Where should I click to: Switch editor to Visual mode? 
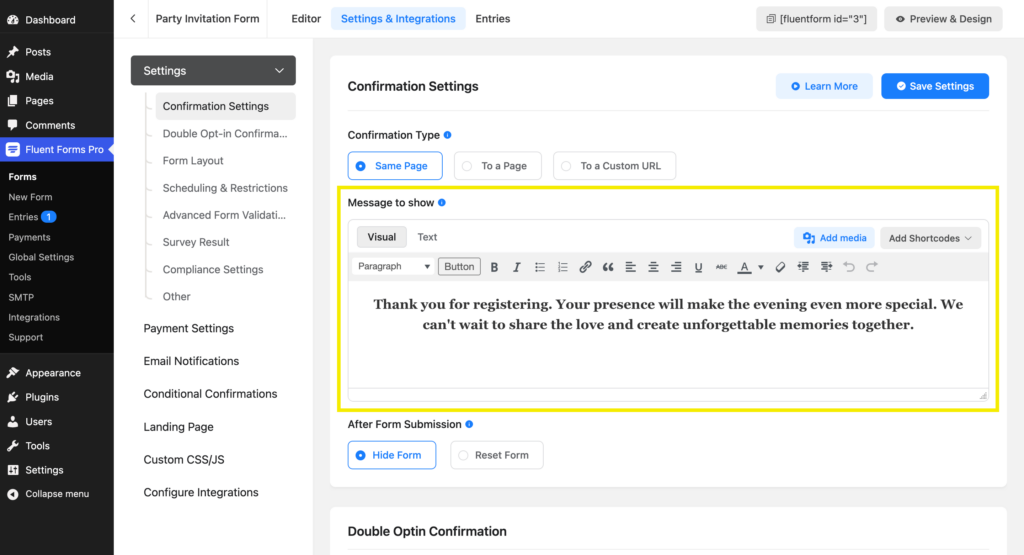click(381, 237)
